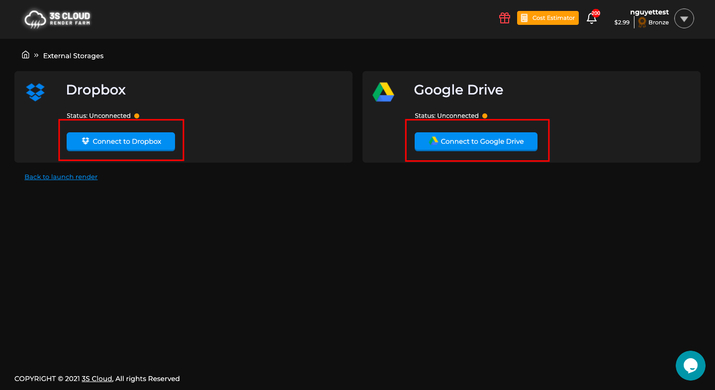The width and height of the screenshot is (715, 390).
Task: Open the 3S Cloud footer link
Action: 97,379
